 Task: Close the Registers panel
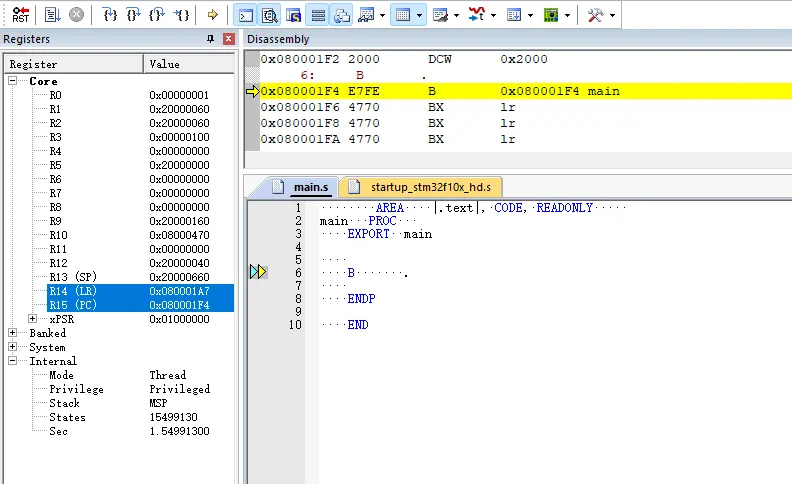(x=229, y=39)
